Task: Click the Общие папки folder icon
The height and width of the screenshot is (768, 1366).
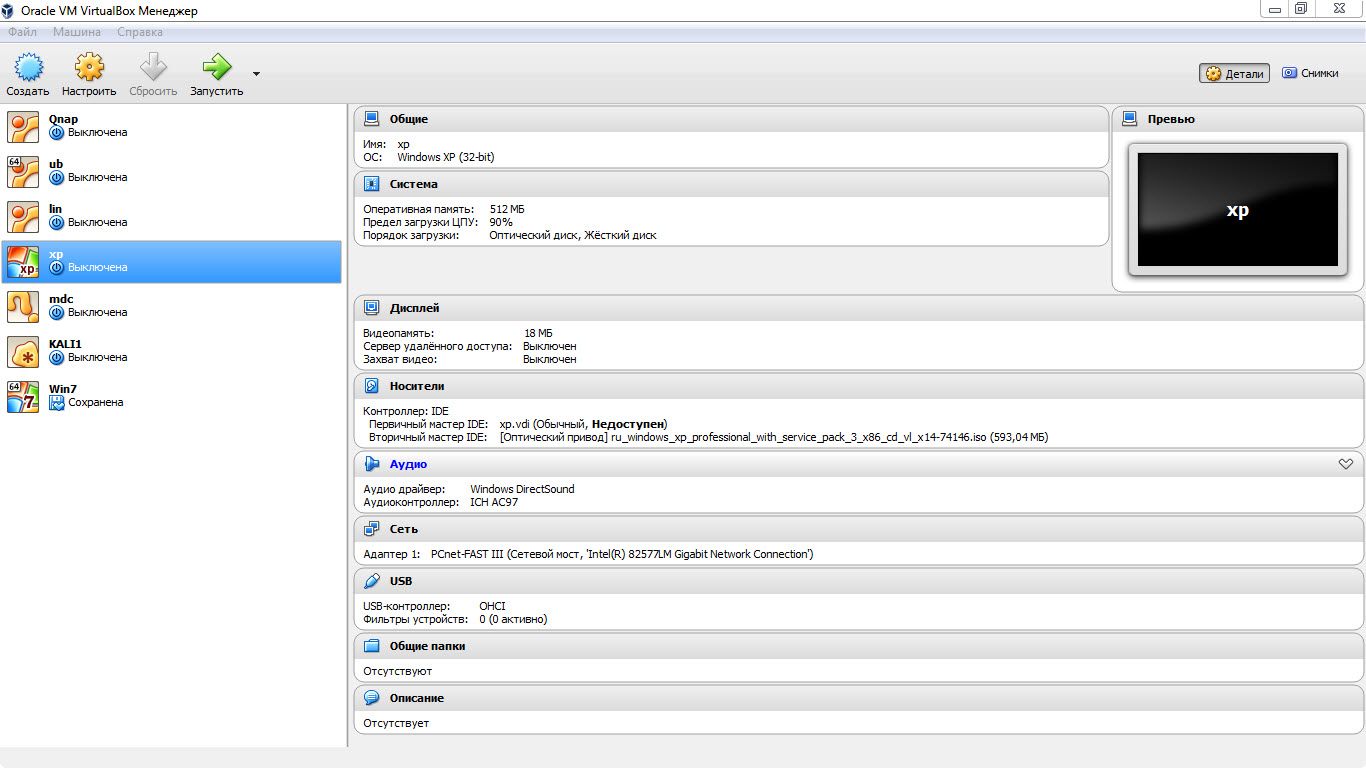Action: coord(372,646)
